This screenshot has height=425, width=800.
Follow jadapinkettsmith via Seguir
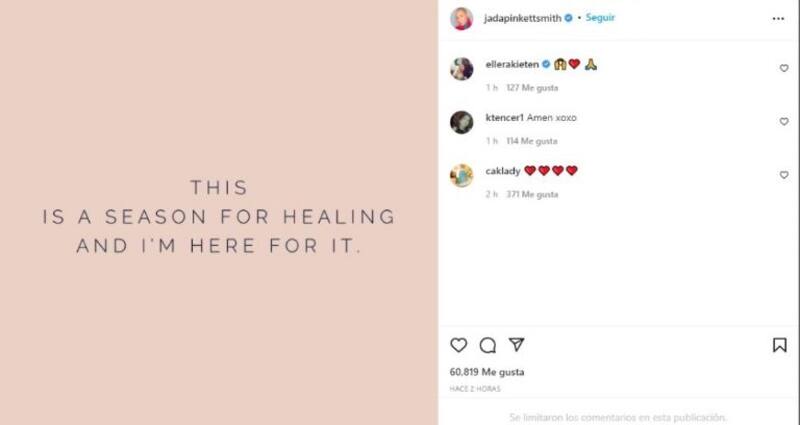click(x=600, y=18)
